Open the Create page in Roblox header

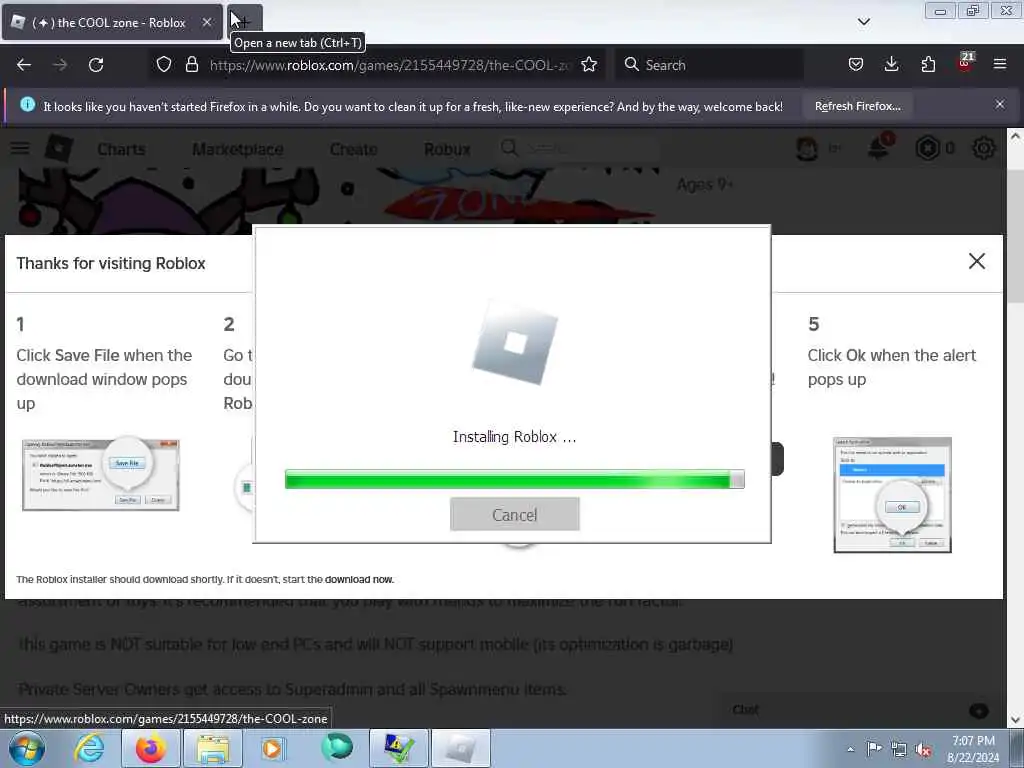[353, 150]
